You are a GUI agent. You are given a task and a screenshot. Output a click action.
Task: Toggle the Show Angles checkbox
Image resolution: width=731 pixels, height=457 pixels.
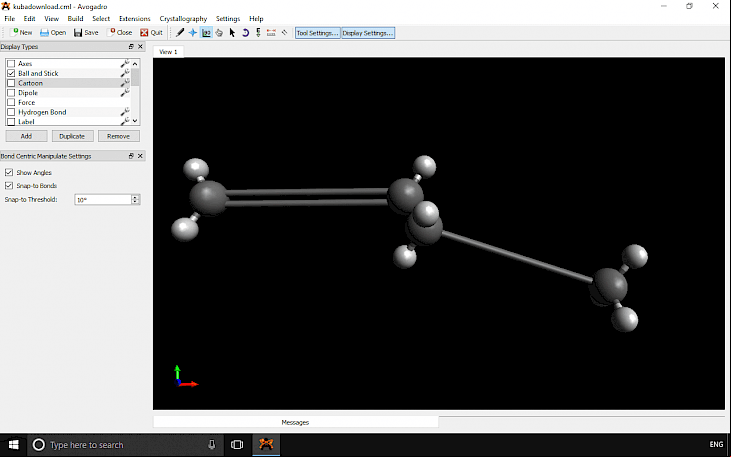click(x=9, y=173)
